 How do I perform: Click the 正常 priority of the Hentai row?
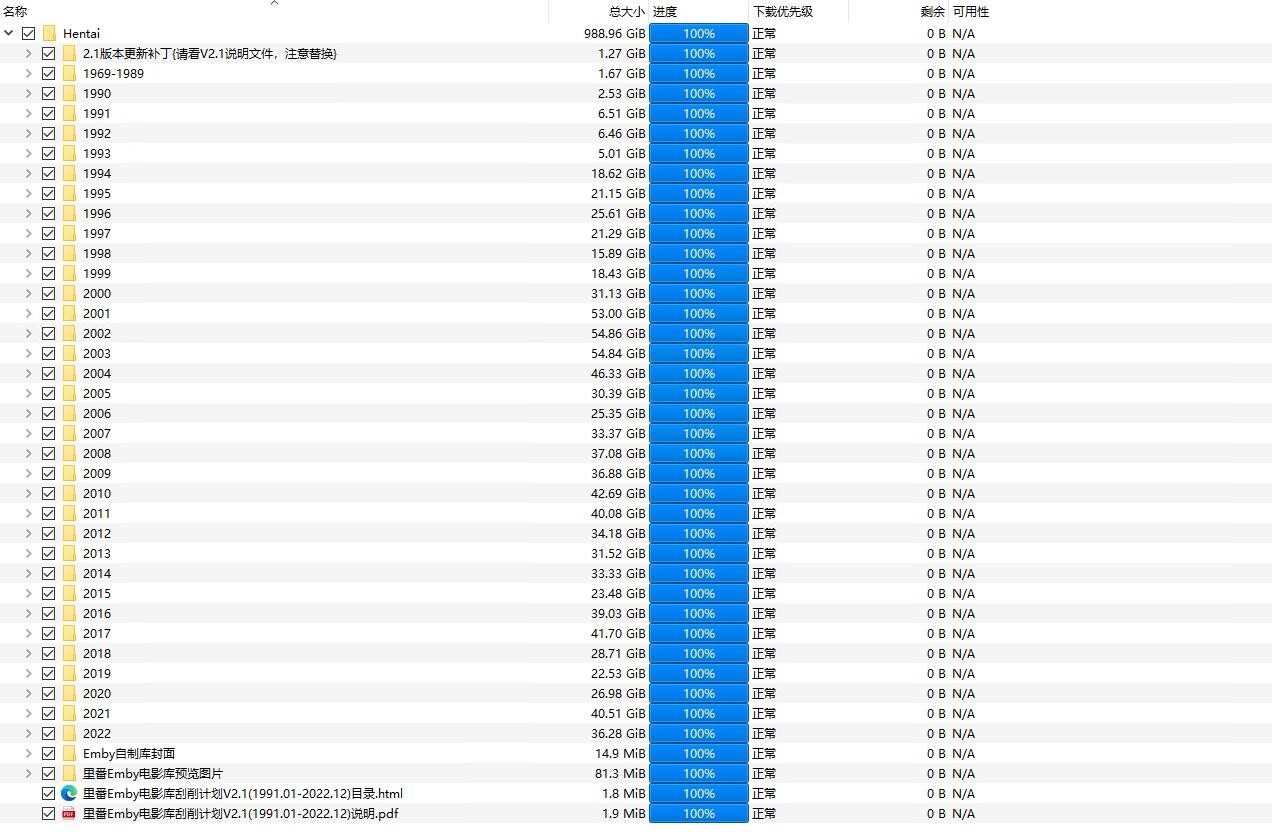[x=764, y=33]
